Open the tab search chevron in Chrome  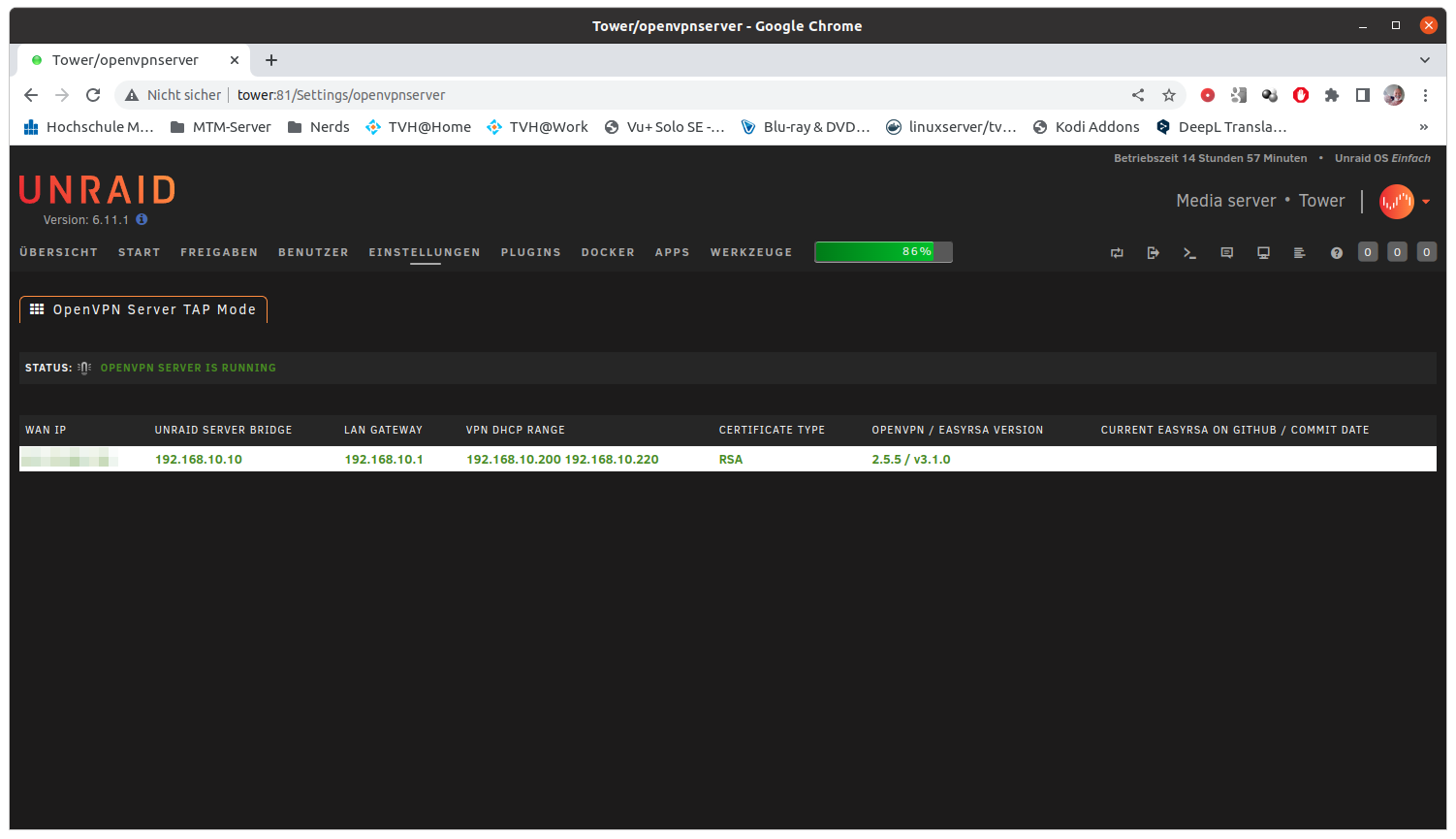tap(1425, 60)
